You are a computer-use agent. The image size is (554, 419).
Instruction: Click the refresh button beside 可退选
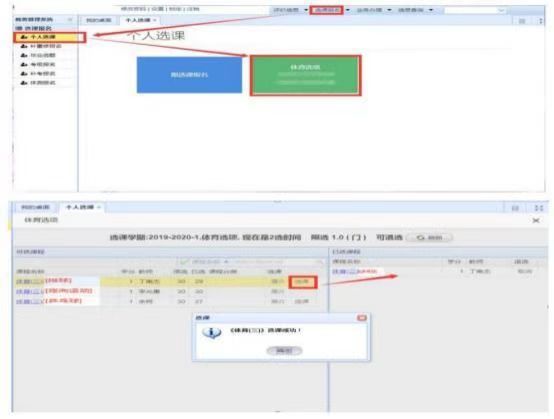429,237
